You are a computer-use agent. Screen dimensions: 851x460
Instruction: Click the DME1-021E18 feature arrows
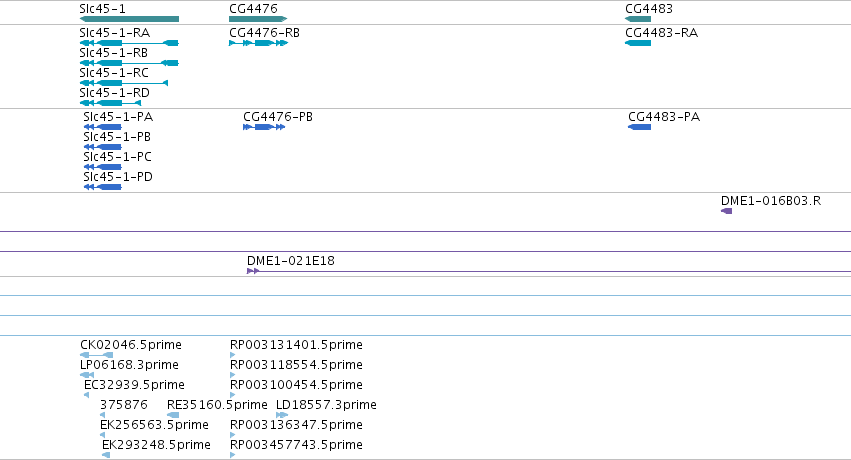[x=253, y=271]
